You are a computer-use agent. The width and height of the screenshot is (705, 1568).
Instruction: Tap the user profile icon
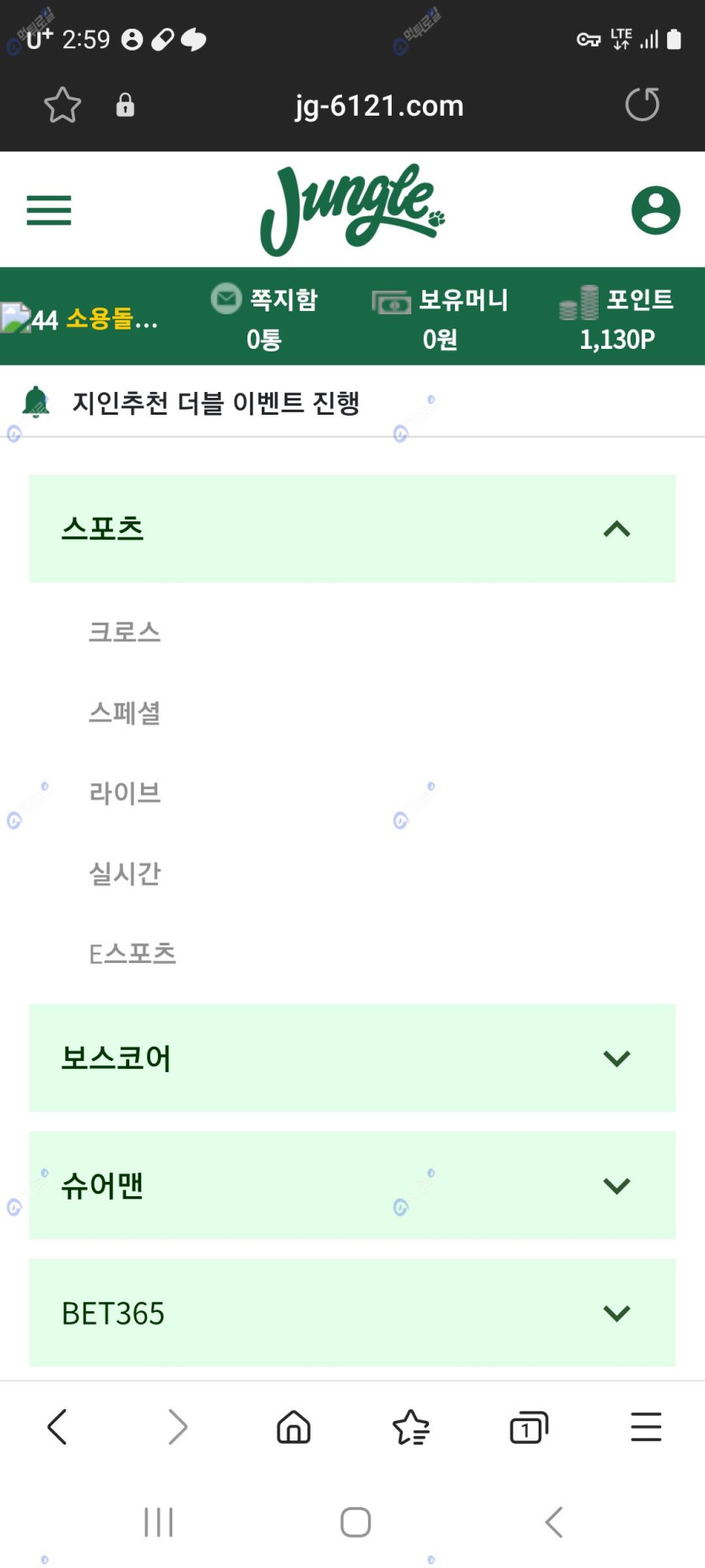[655, 210]
